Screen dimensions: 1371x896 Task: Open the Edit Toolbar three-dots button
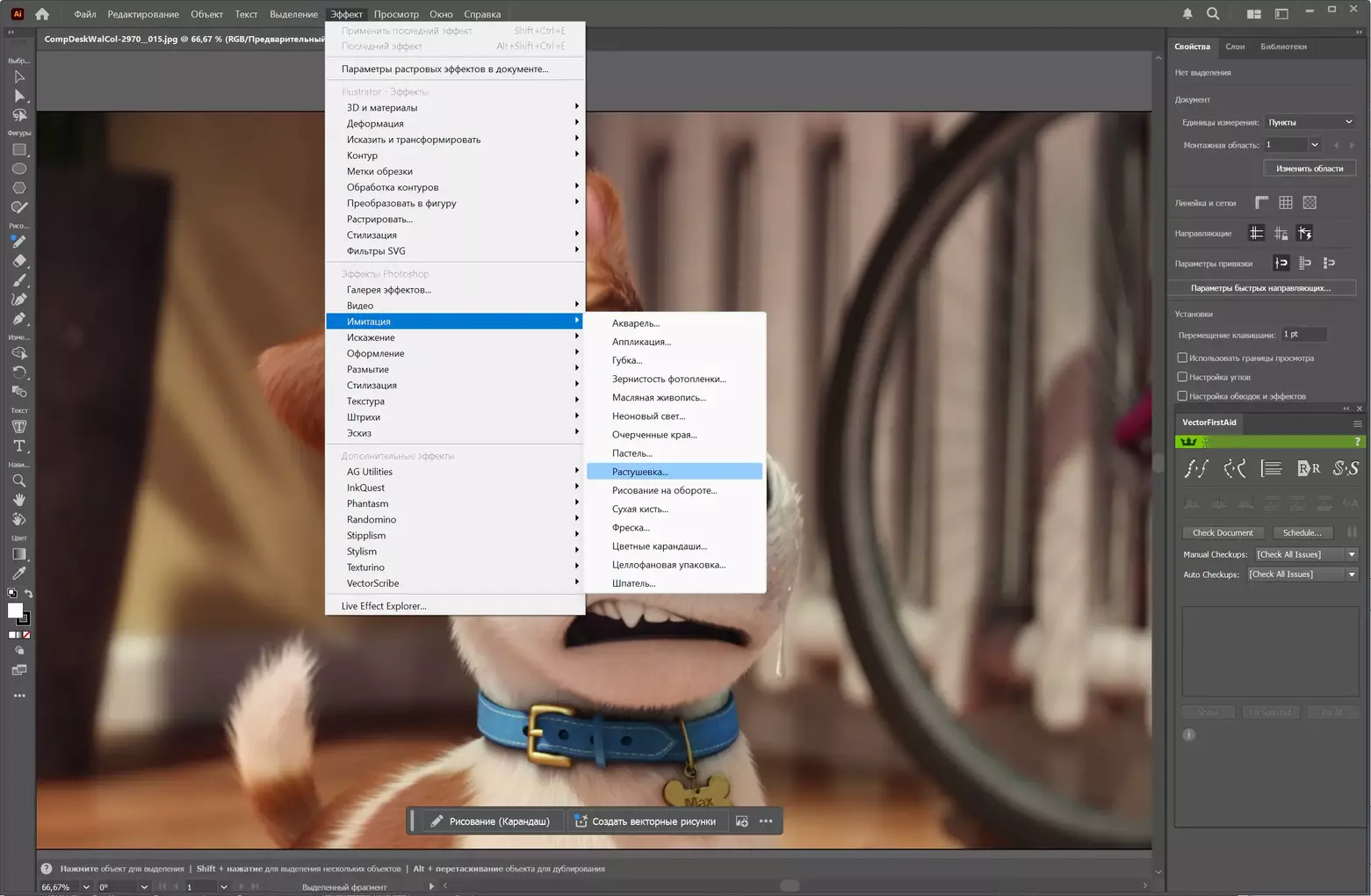(x=19, y=696)
